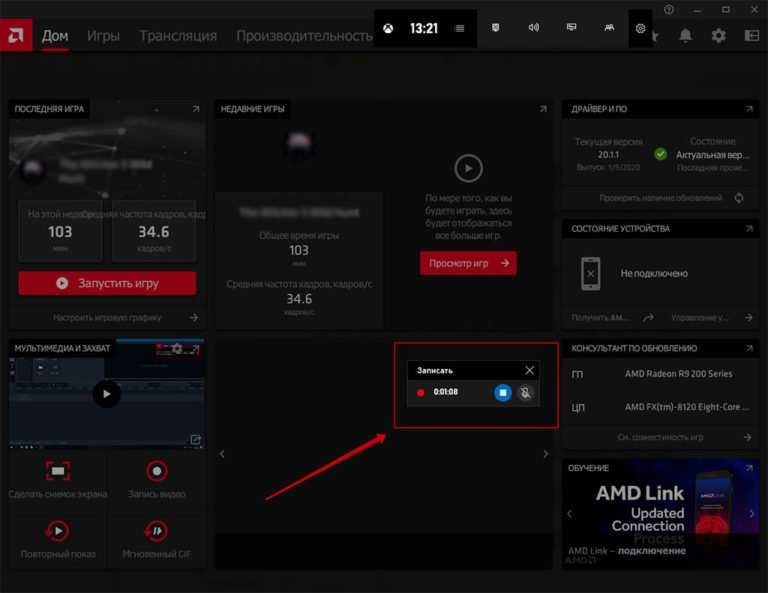This screenshot has width=768, height=593.
Task: Expand the Консультант по обновлению panel
Action: pos(749,348)
